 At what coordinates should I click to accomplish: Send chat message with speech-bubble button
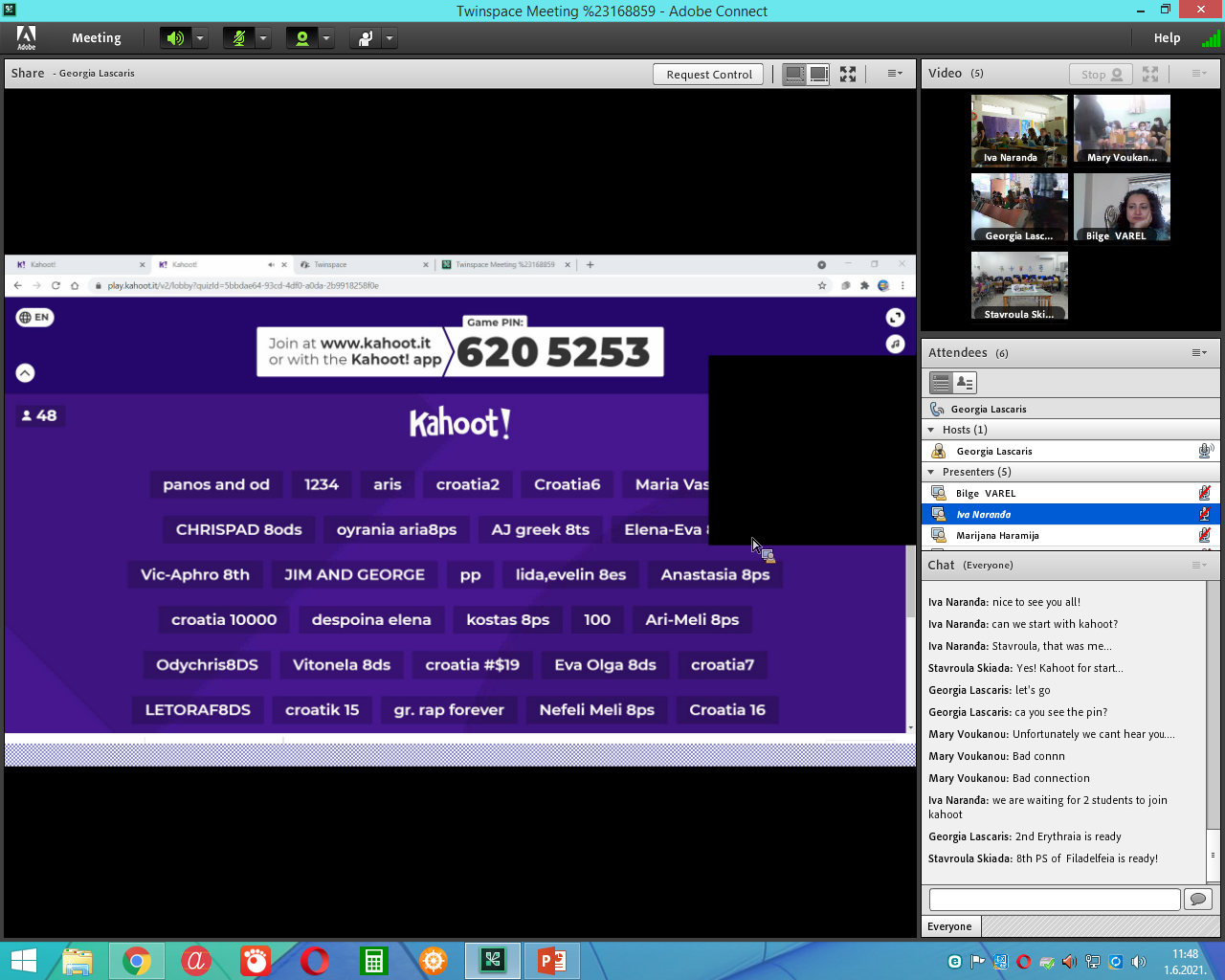click(x=1198, y=899)
